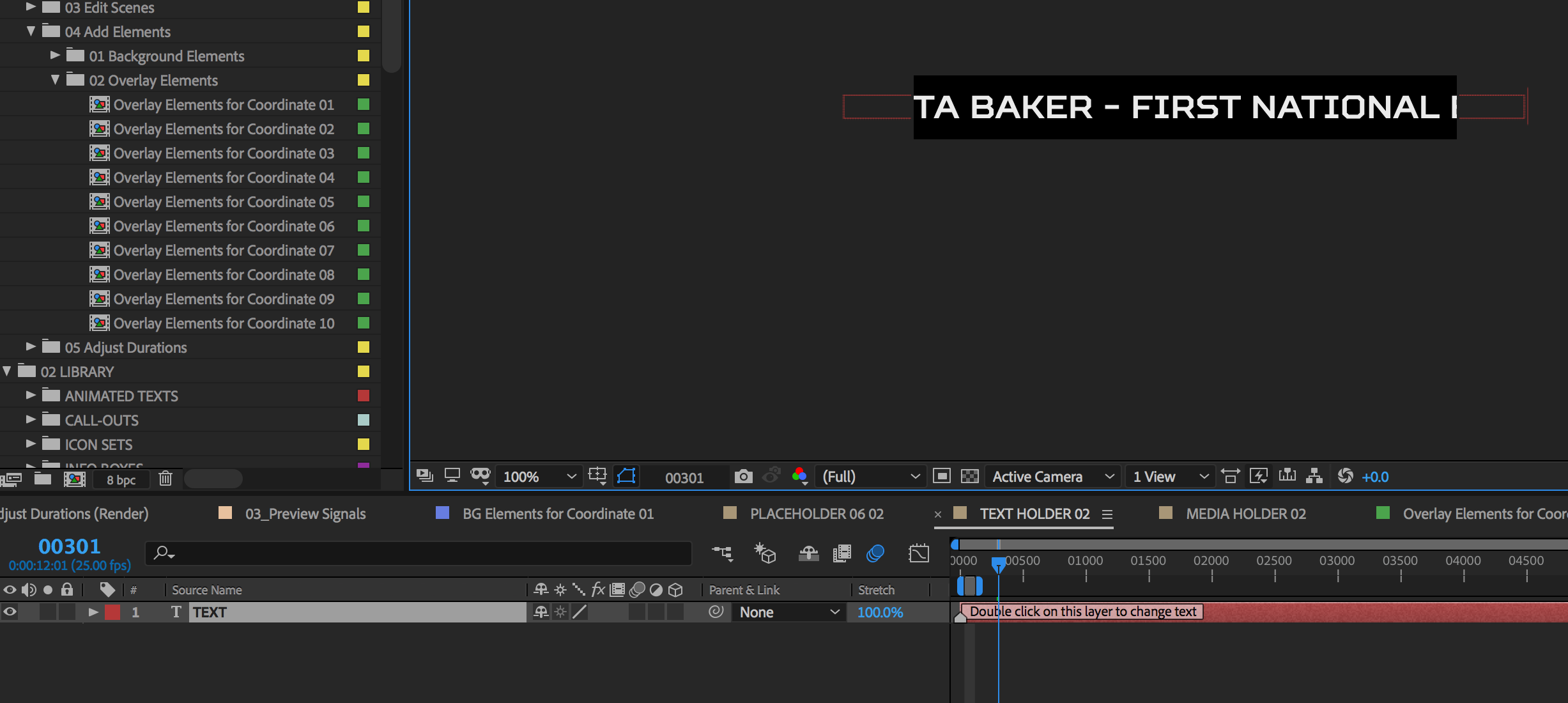Collapse the 02 Overlay Elements folder

[x=55, y=80]
